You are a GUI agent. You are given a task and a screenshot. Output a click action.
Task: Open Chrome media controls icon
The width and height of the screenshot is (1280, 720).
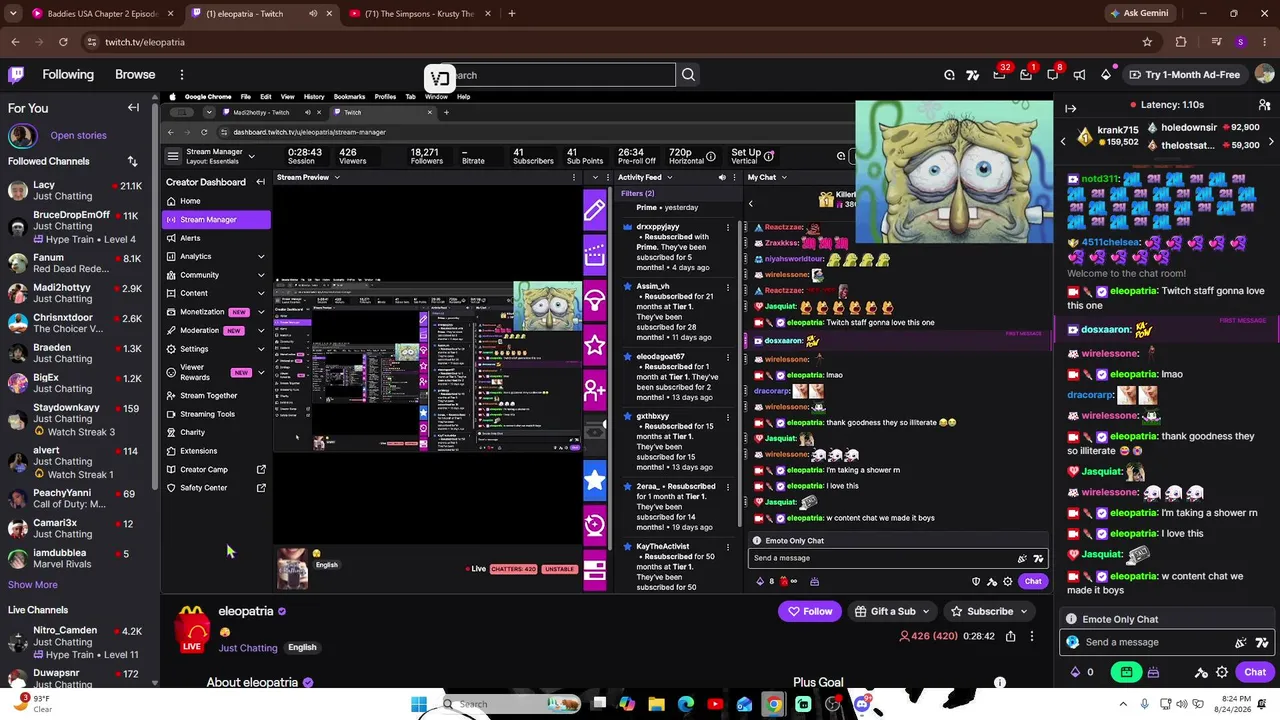(1216, 42)
